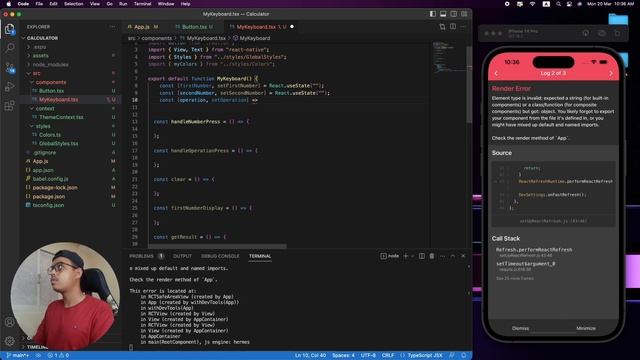Expand the .expo folder

(x=40, y=47)
